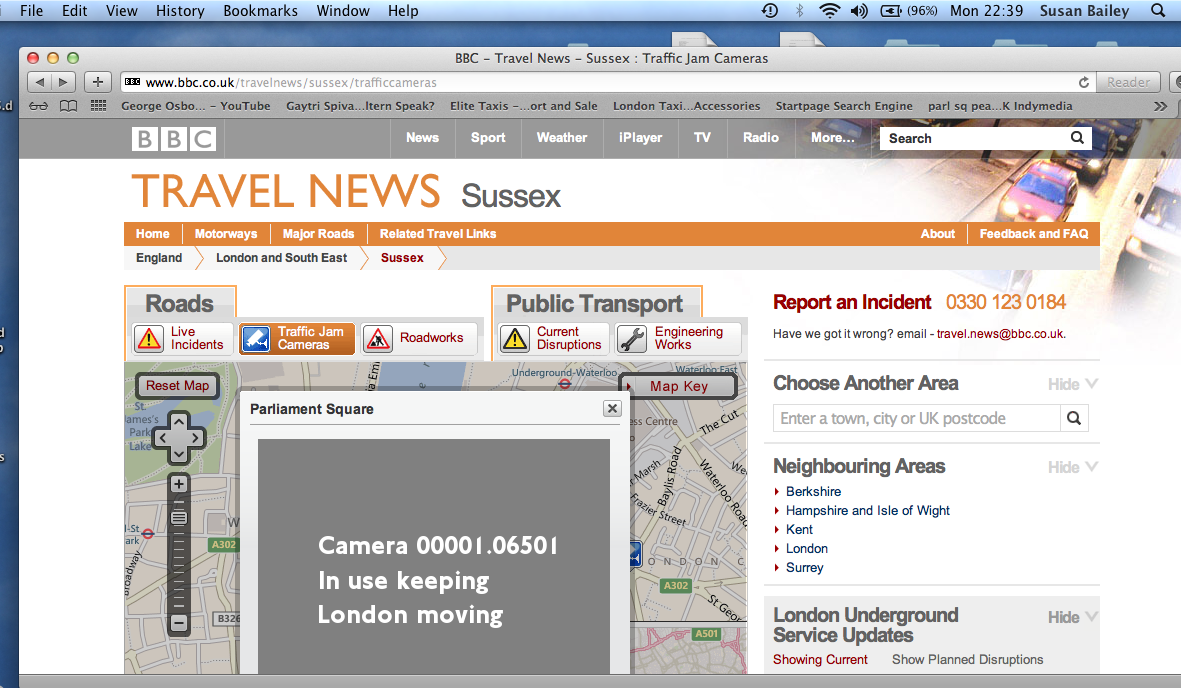The width and height of the screenshot is (1181, 688).
Task: Click the search magnifier in postcode field
Action: click(1073, 418)
